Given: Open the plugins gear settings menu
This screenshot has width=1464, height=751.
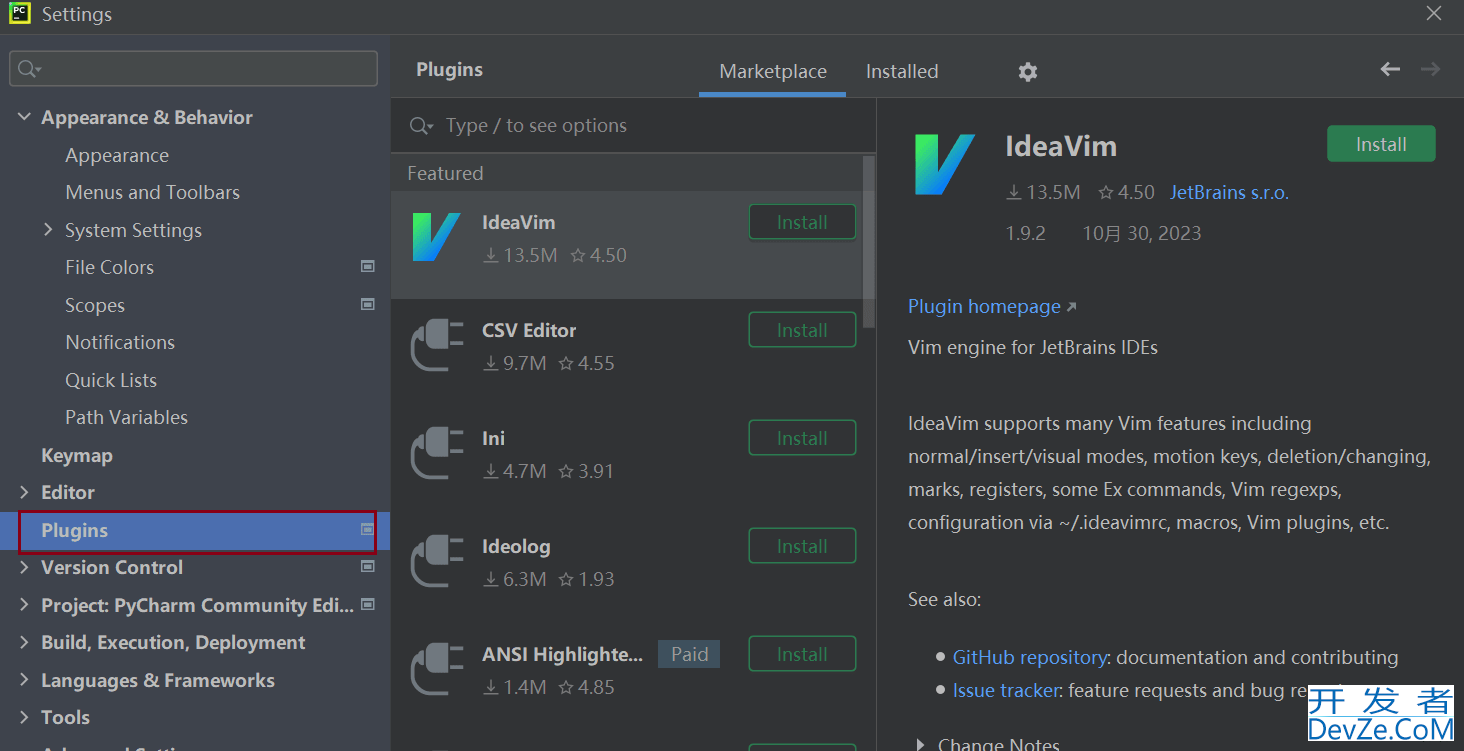Looking at the screenshot, I should (1028, 72).
